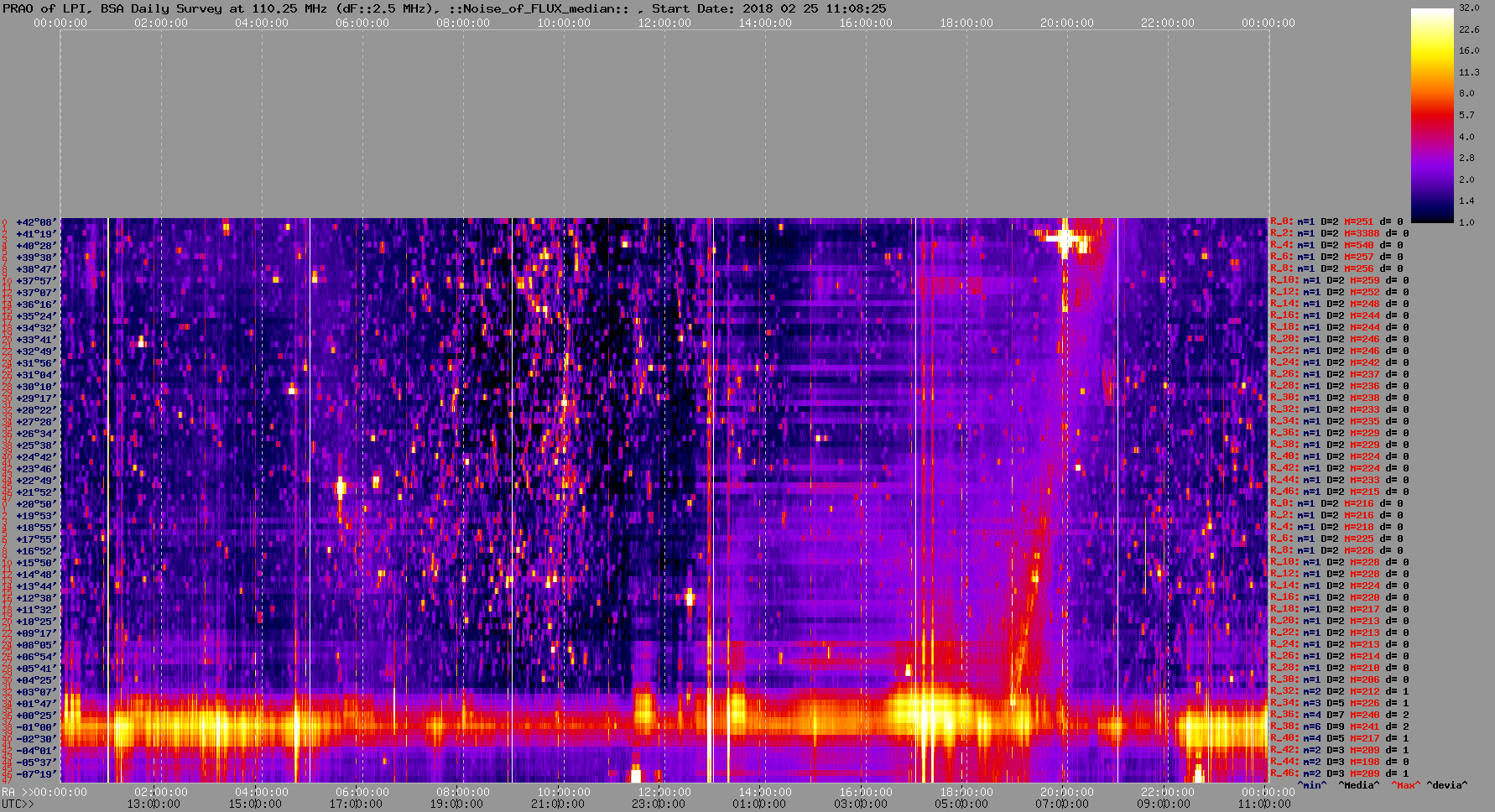Click the 11.3 value on the color scale
This screenshot has height=812, width=1495.
click(1469, 73)
